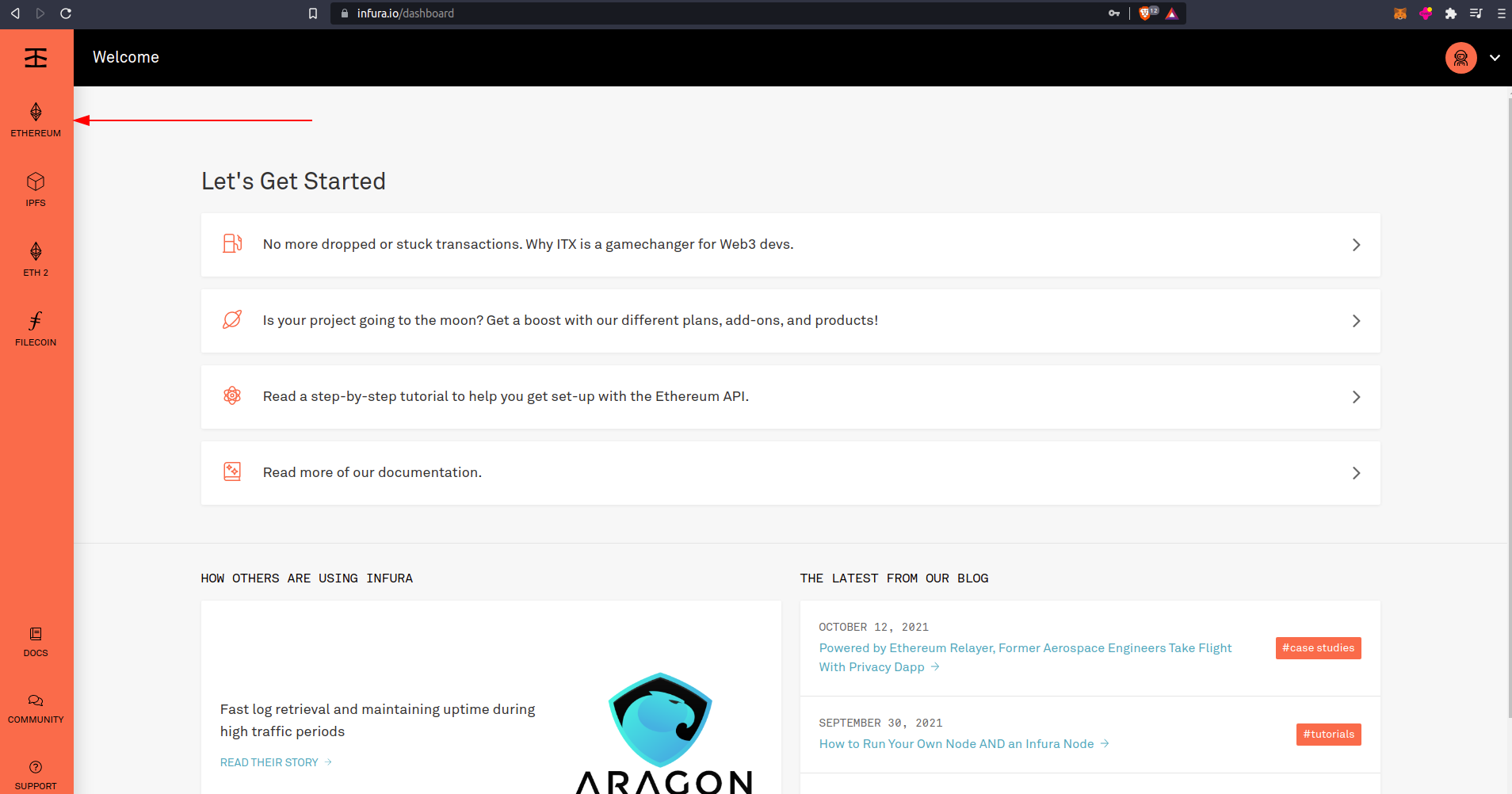Click THE LATEST FROM OUR BLOG heading

pyautogui.click(x=894, y=578)
